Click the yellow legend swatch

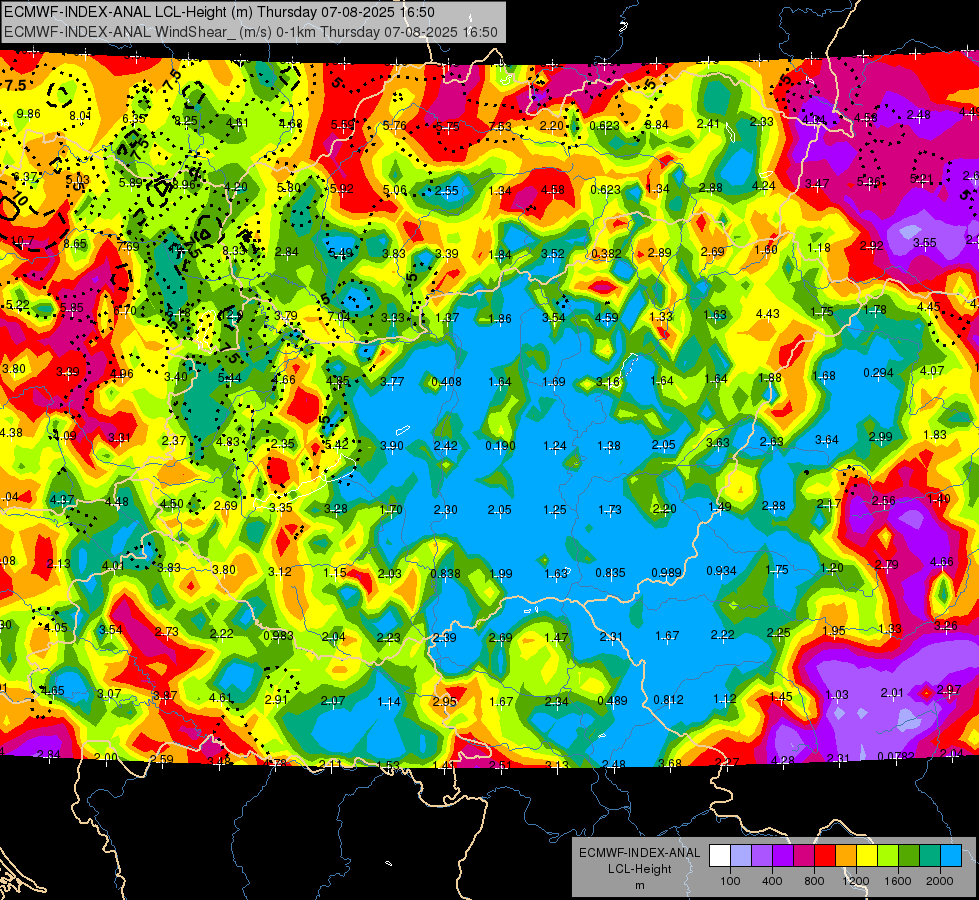tap(867, 856)
